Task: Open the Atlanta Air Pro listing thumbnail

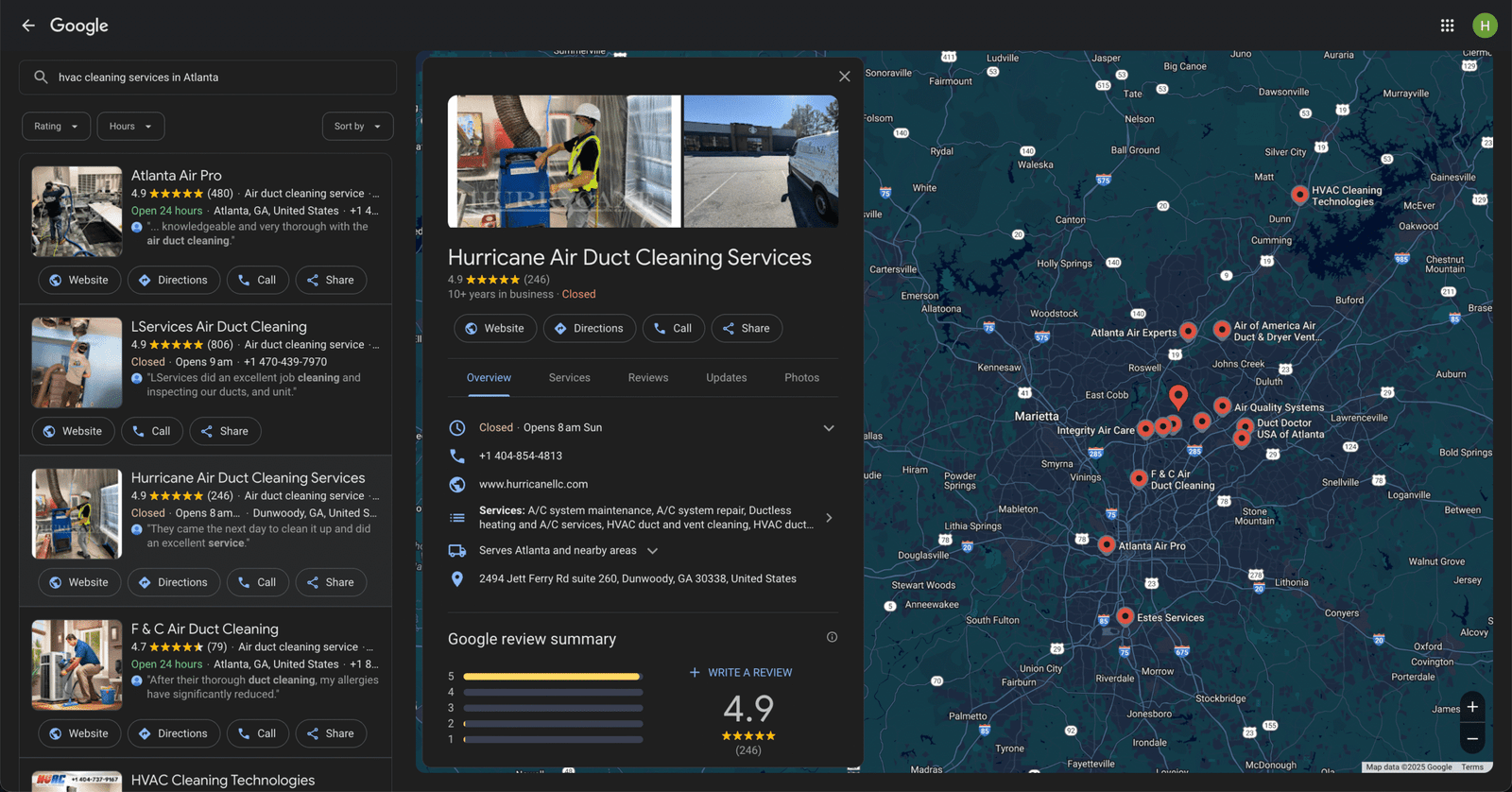Action: click(x=77, y=212)
